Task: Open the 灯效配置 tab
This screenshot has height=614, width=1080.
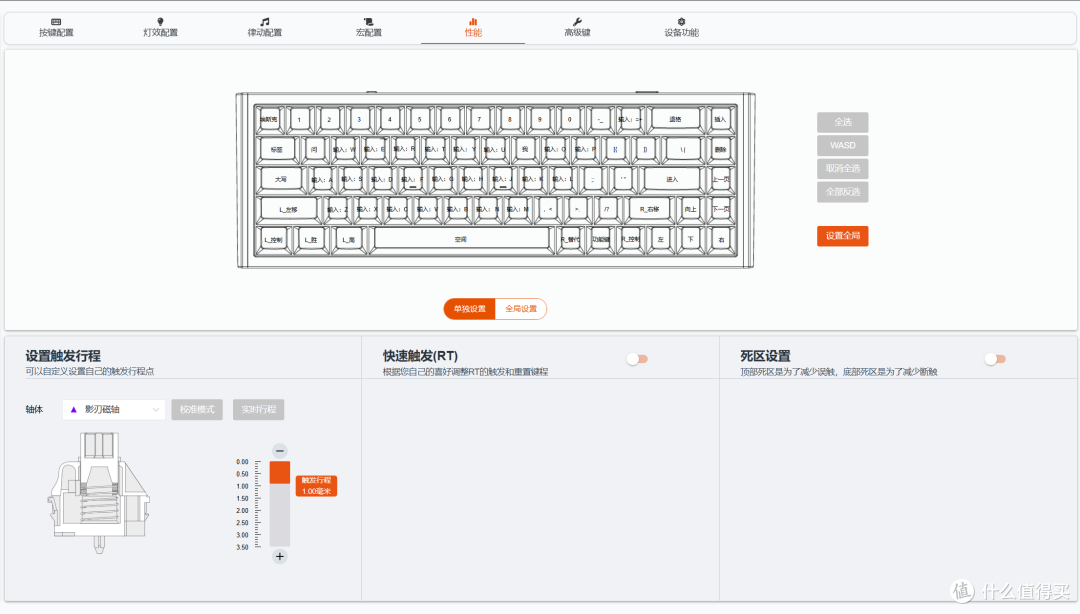Action: [160, 28]
